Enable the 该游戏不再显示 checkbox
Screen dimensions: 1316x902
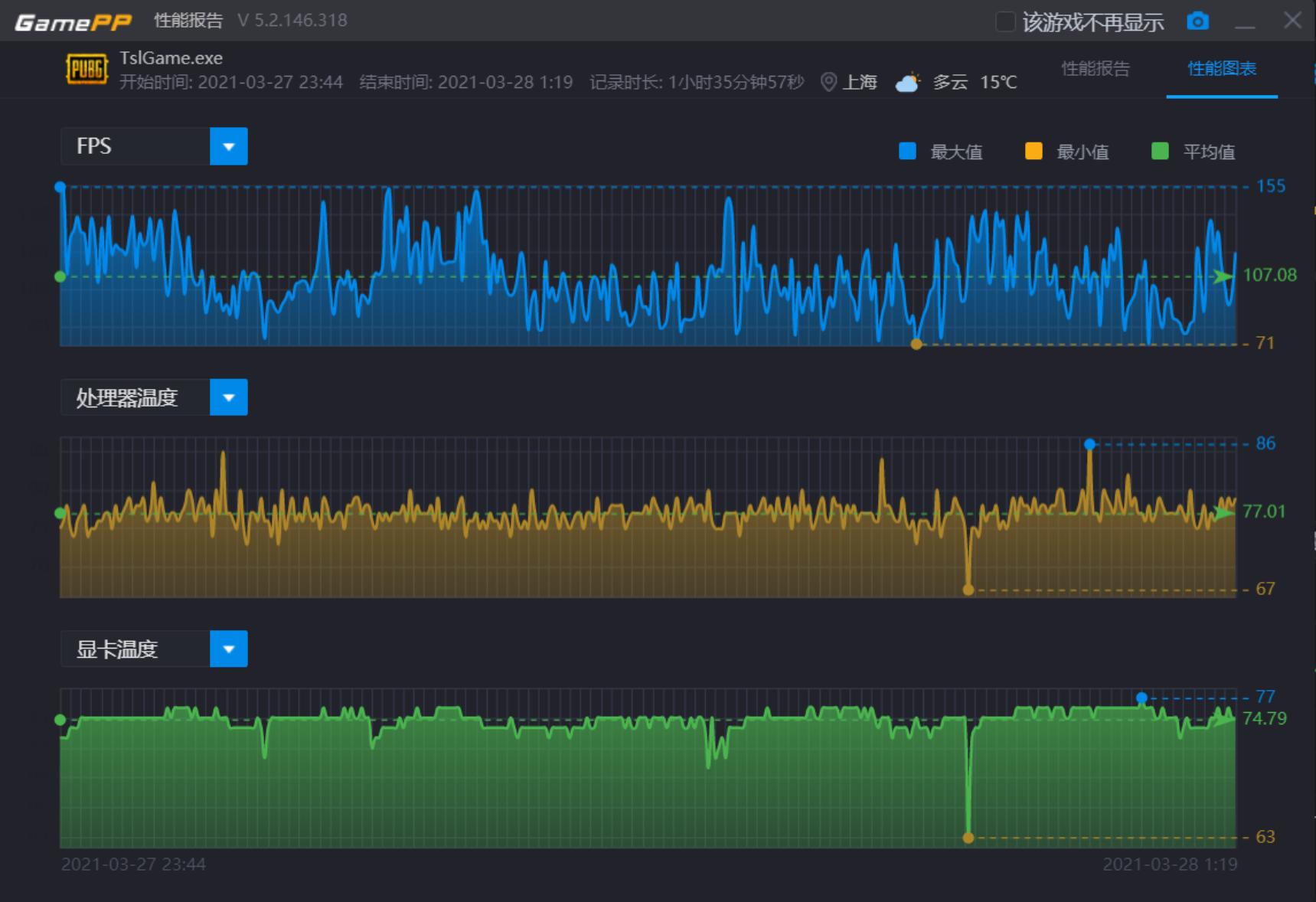(x=1005, y=22)
